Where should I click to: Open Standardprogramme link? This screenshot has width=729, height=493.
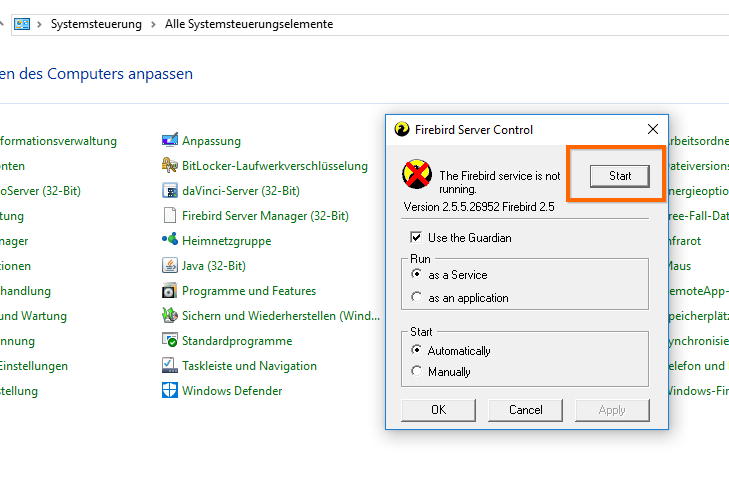pyautogui.click(x=237, y=341)
